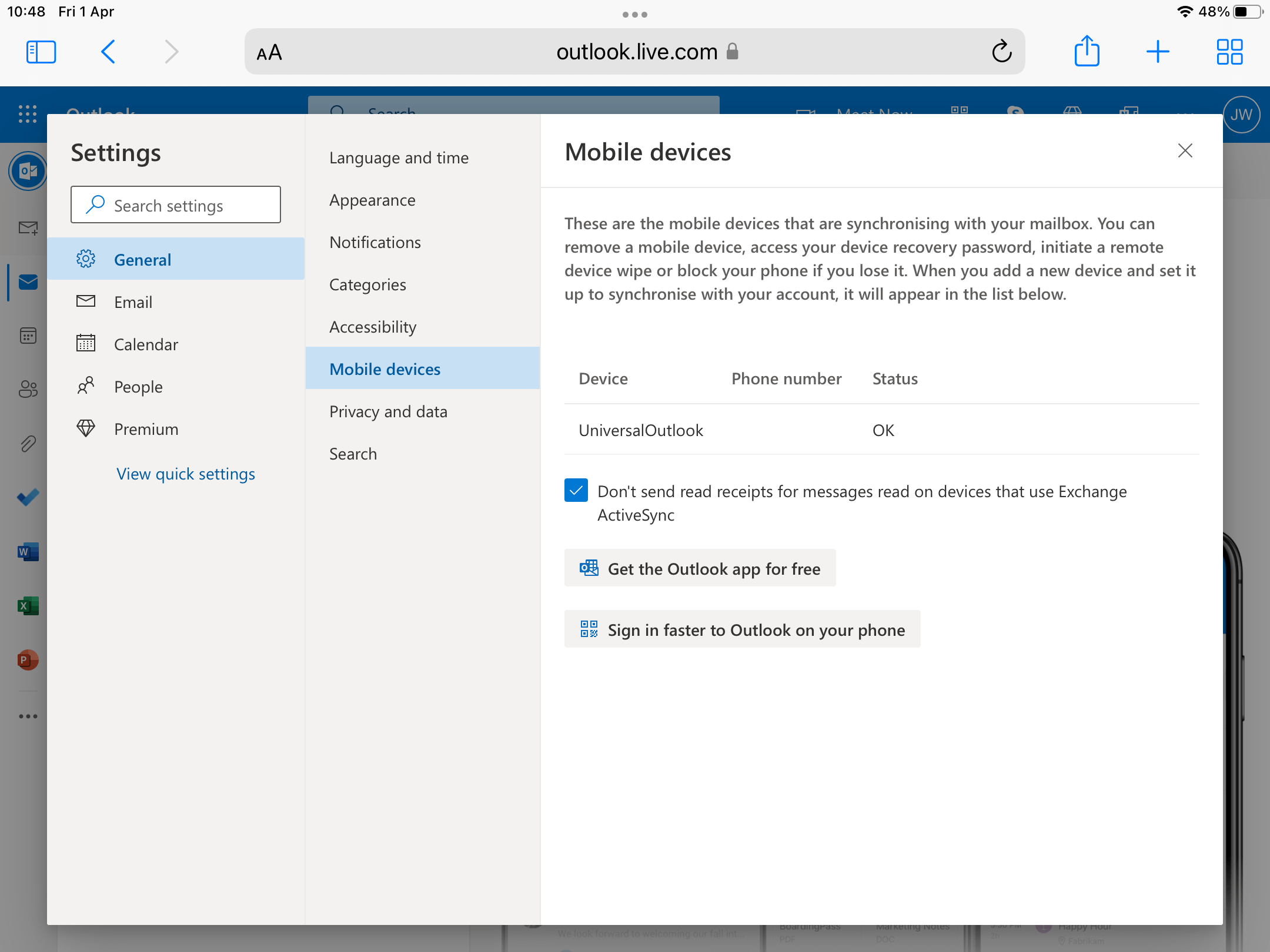Open the Office app launcher grid
This screenshot has width=1270, height=952.
pos(27,113)
